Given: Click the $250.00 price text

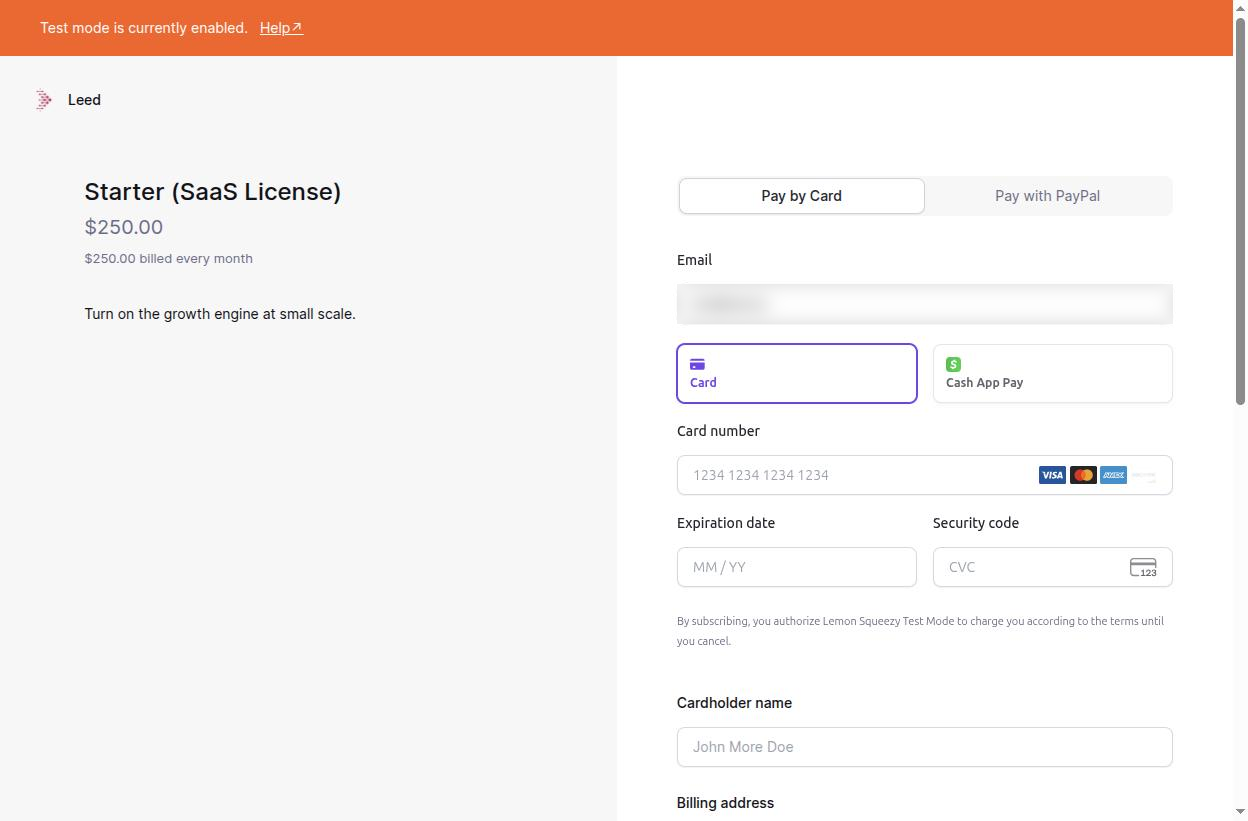Looking at the screenshot, I should coord(124,227).
